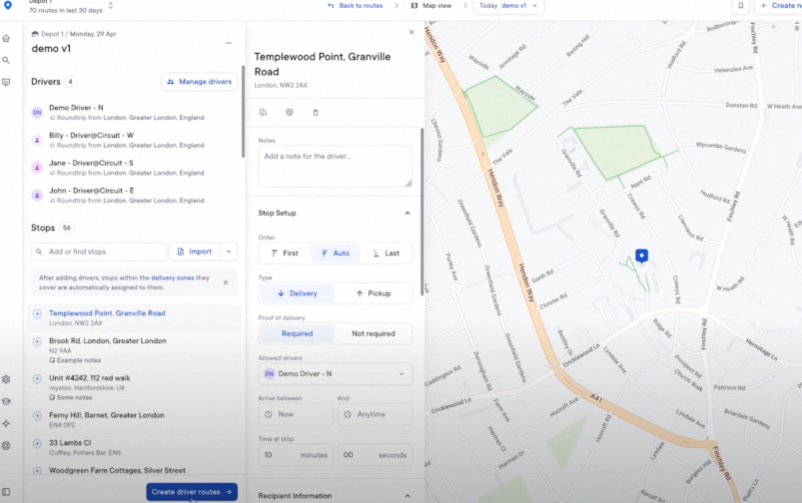802x503 pixels.
Task: Open the Today demo v1 route dropdown
Action: click(x=508, y=6)
